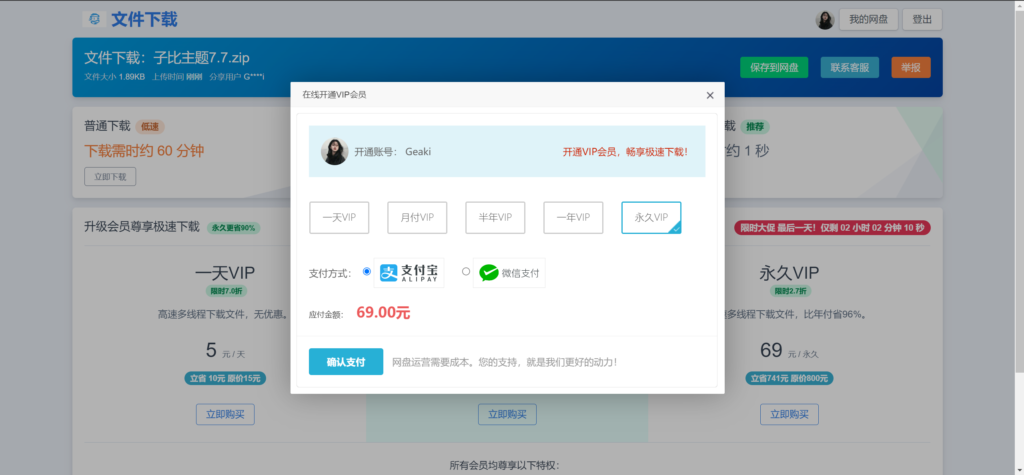Click the WeChat Pay green icon
The width and height of the screenshot is (1024, 475).
[489, 272]
